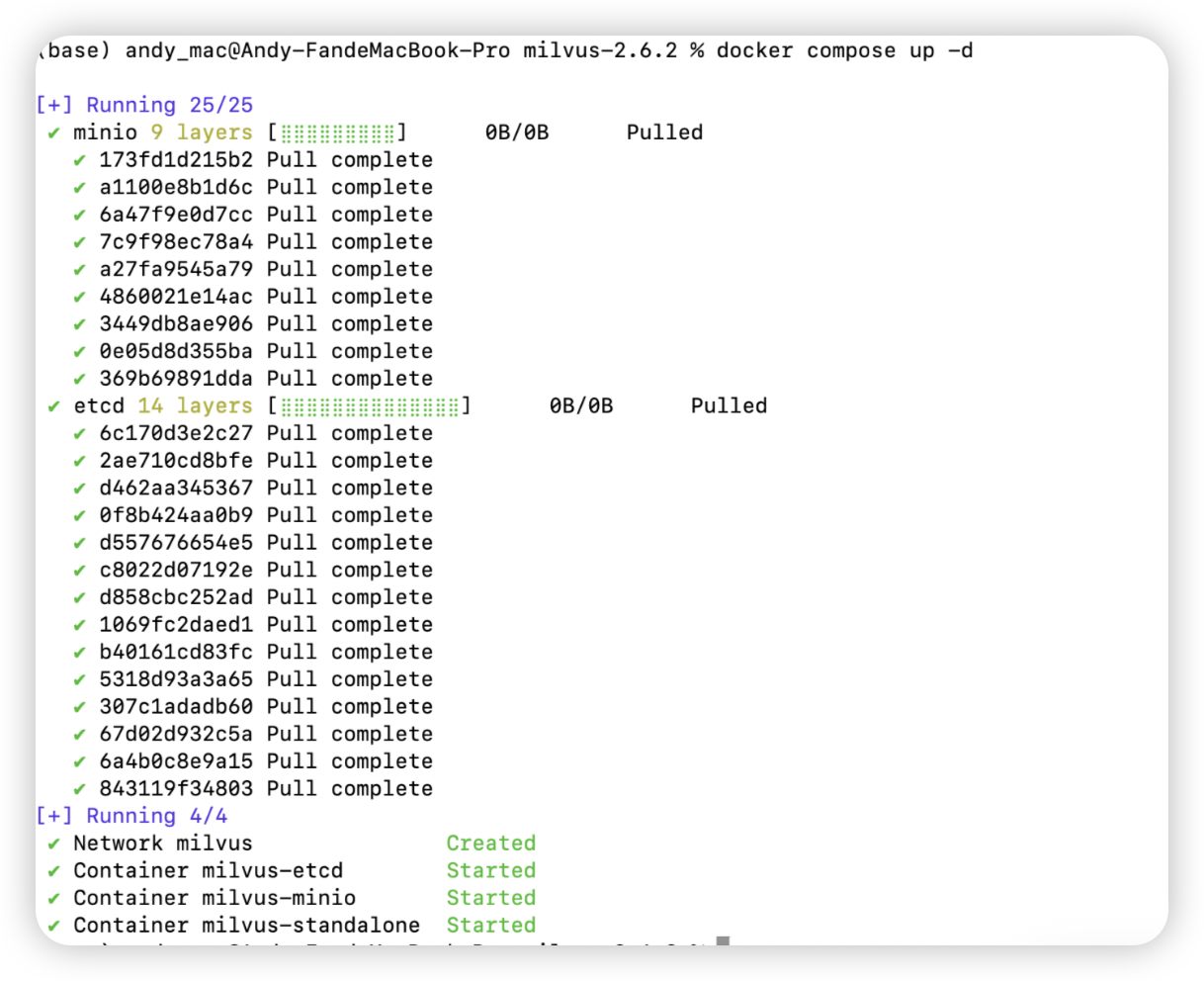Screen dimensions: 1204x981
Task: Click the etcd pull progress bar
Action: pyautogui.click(x=370, y=406)
